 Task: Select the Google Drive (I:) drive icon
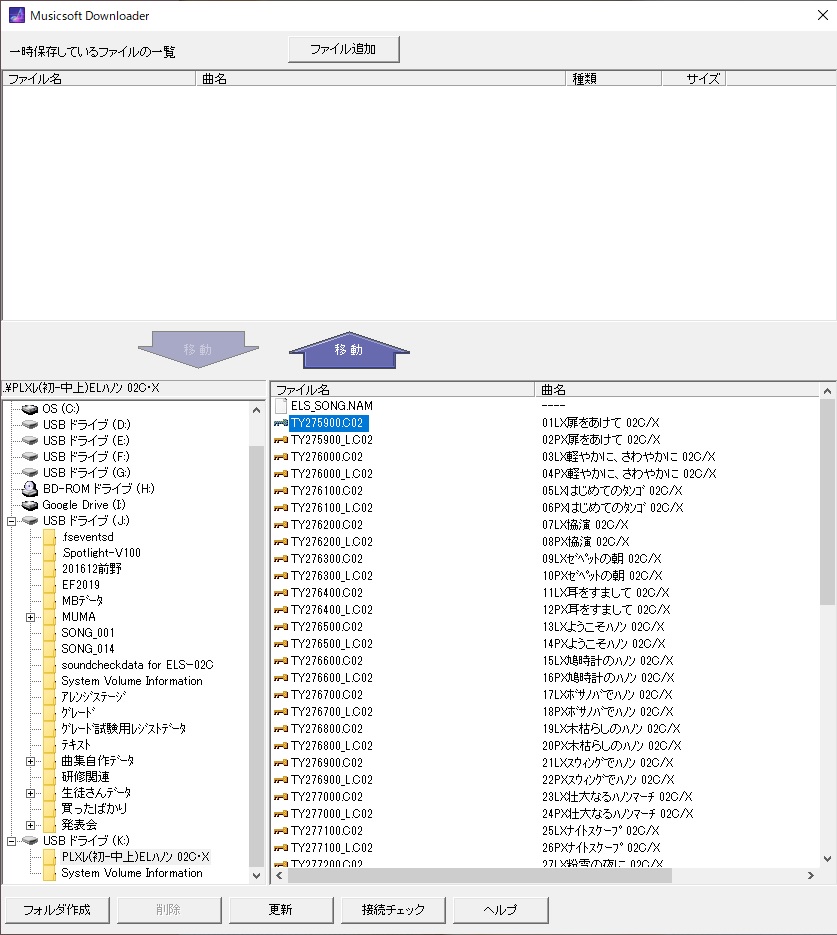point(30,505)
